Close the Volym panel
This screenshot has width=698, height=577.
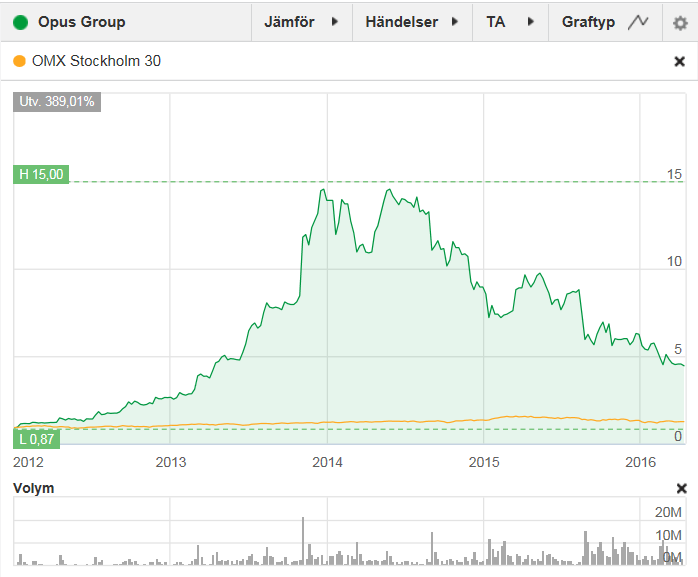(x=682, y=488)
